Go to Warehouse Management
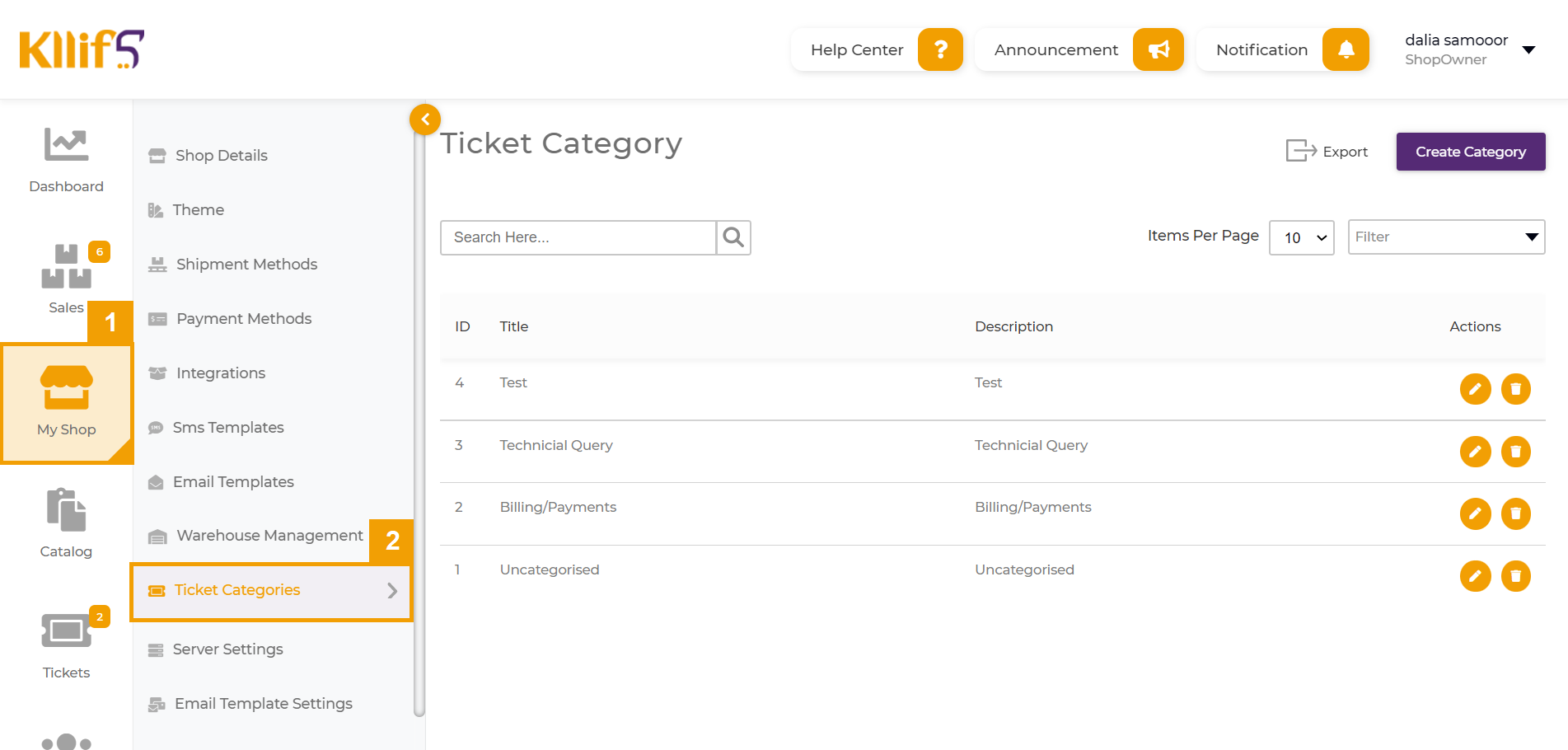Screen dimensions: 1568x750 (269, 536)
